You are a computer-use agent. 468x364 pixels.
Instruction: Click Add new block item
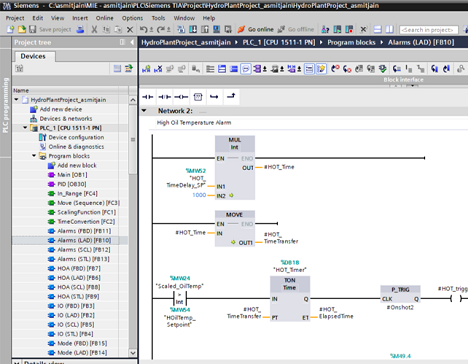77,165
